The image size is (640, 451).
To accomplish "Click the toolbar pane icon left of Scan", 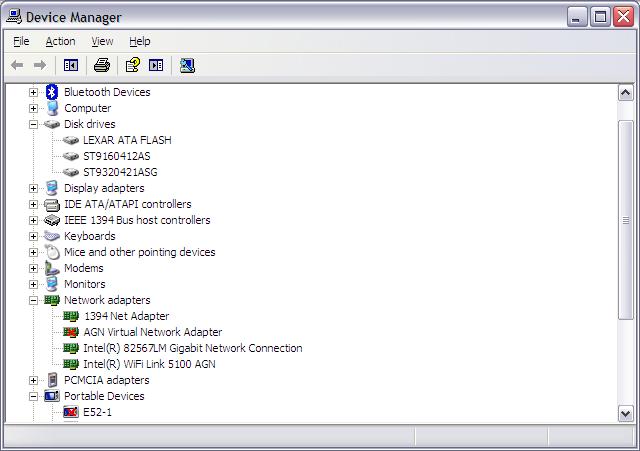I will click(156, 65).
